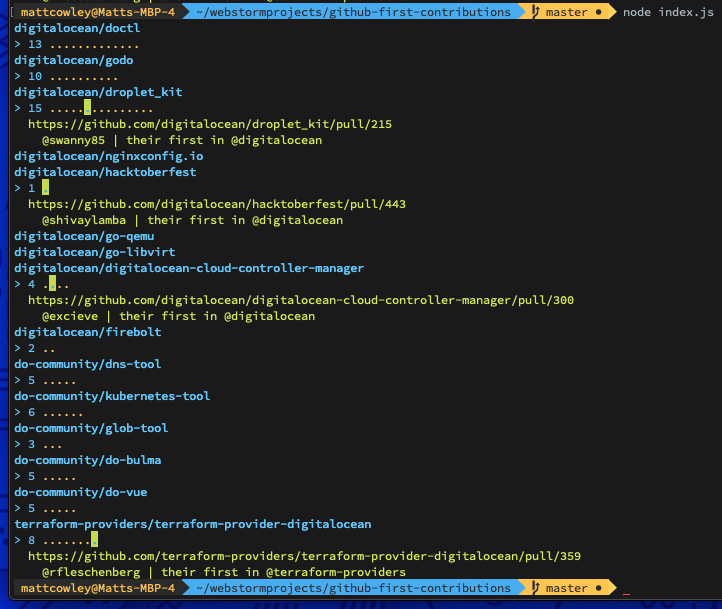Viewport: 722px width, 609px height.
Task: Click the 'node index.js' command text
Action: 668,12
